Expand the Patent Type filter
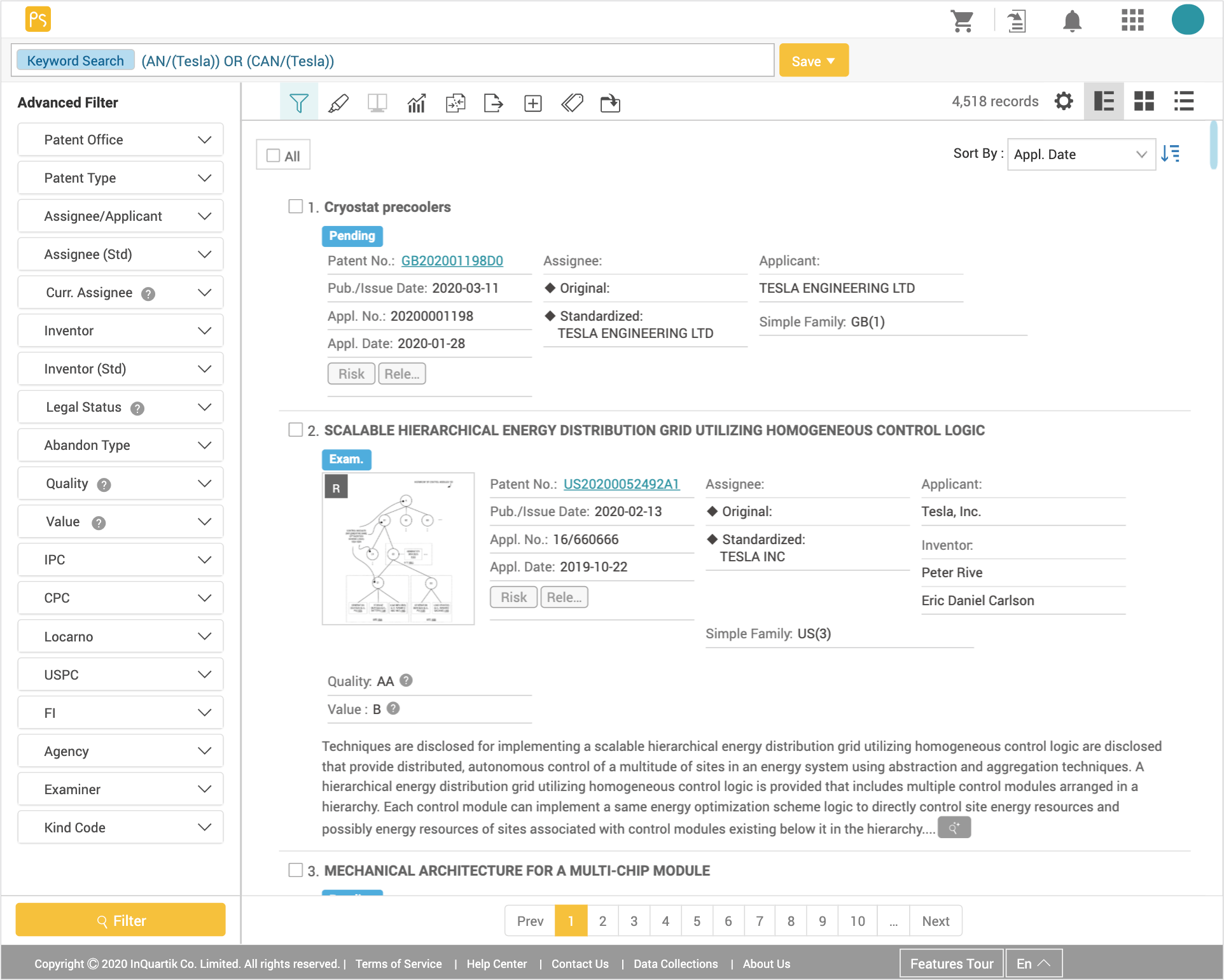 coord(121,178)
